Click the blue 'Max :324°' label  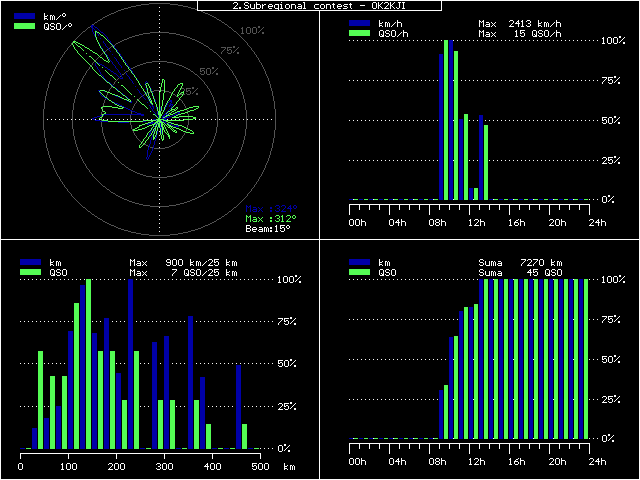point(271,209)
